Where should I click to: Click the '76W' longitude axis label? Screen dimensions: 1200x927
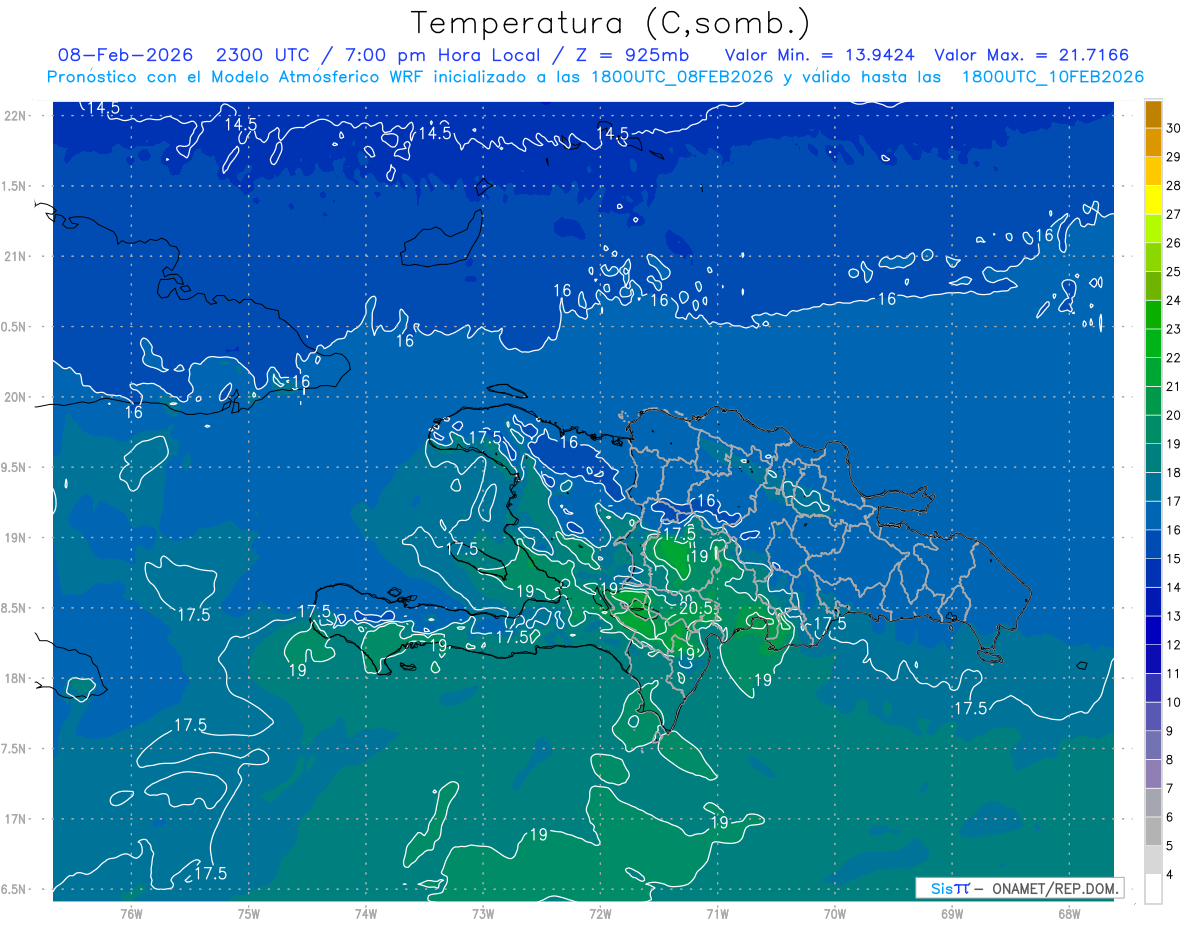[131, 914]
